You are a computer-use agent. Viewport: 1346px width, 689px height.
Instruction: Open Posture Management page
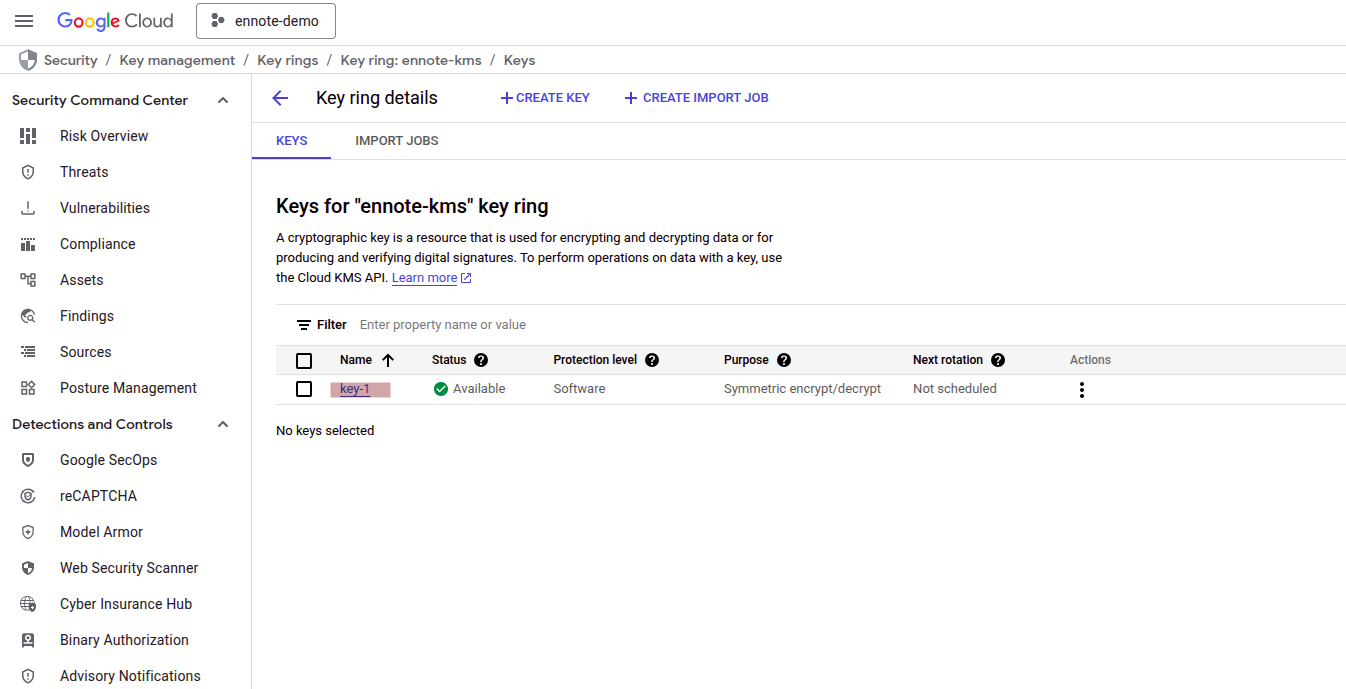(128, 388)
